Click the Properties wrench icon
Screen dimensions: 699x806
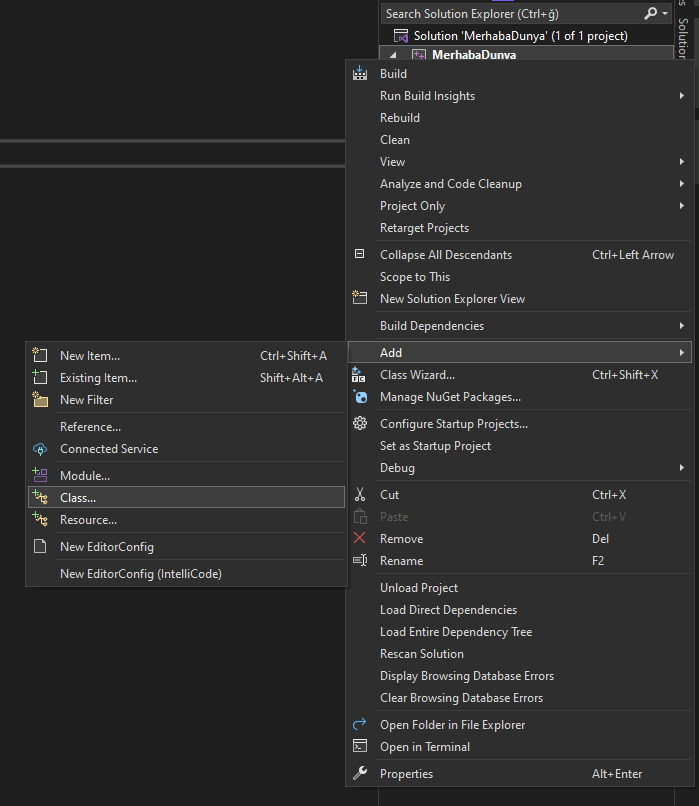pyautogui.click(x=360, y=774)
